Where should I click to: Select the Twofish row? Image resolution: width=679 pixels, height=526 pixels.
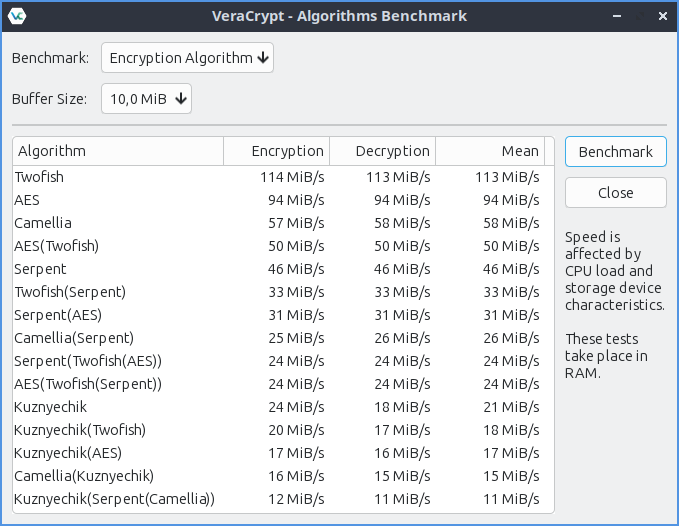coord(283,177)
